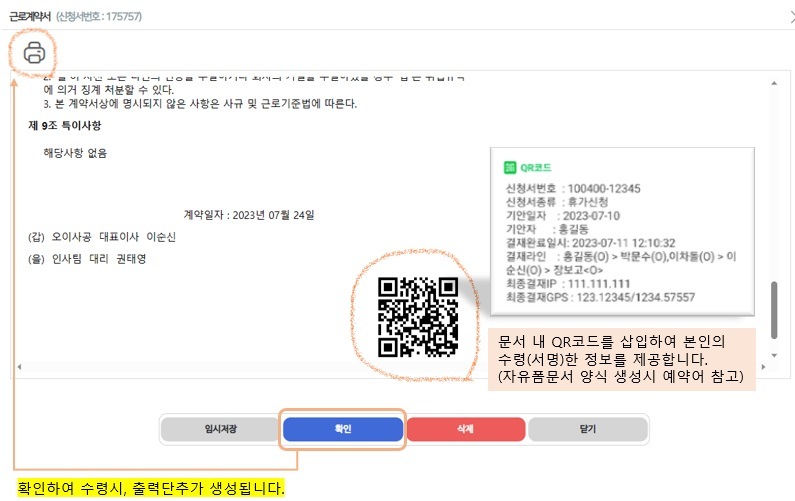Click the QR code image in the document
The width and height of the screenshot is (795, 501).
tap(418, 317)
